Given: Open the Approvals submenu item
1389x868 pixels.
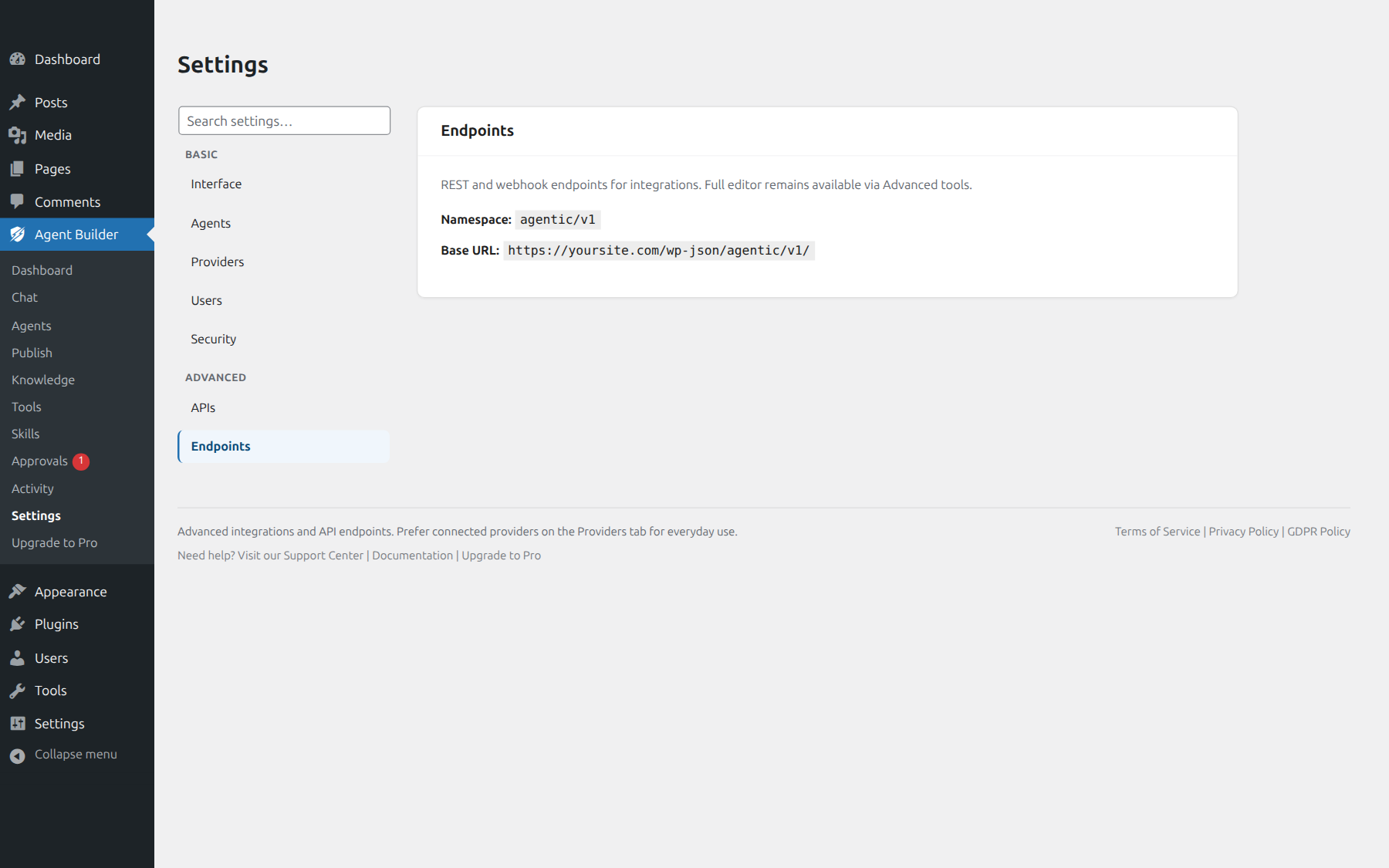Looking at the screenshot, I should pyautogui.click(x=39, y=461).
